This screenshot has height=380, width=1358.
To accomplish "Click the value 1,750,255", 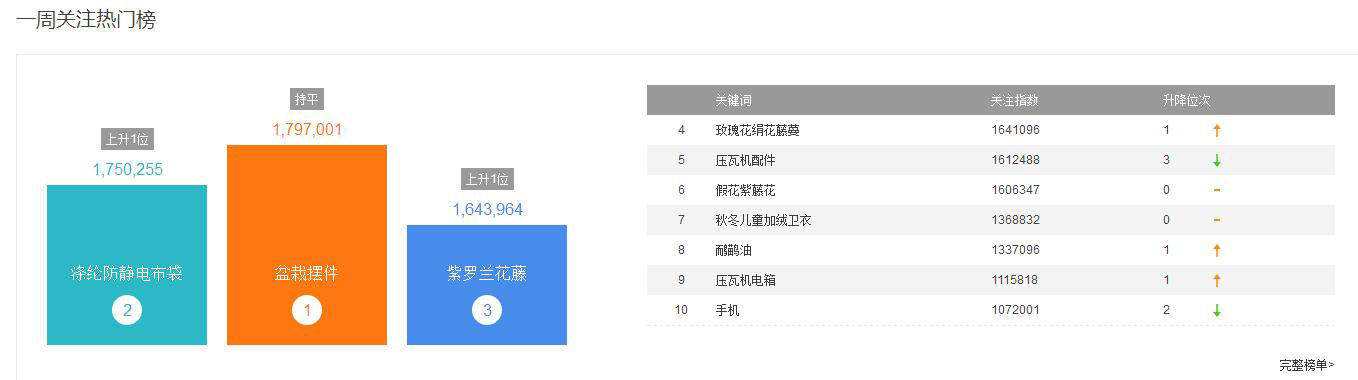I will [127, 169].
